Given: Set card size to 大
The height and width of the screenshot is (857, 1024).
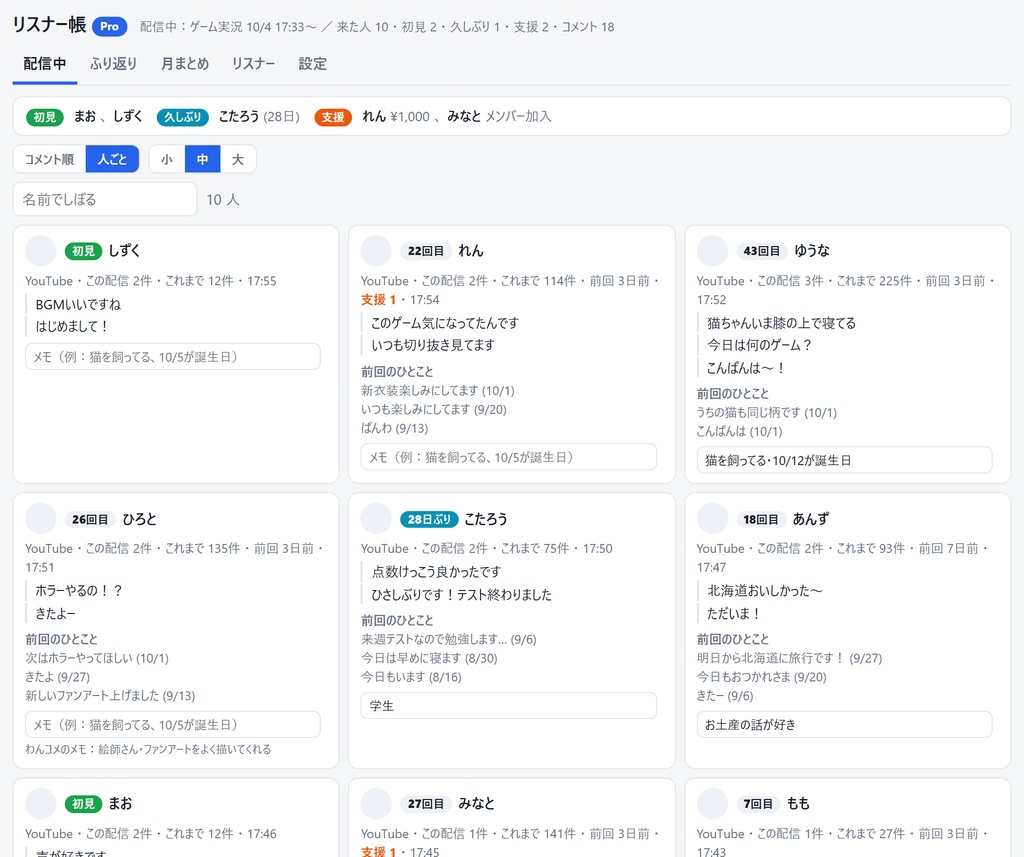Looking at the screenshot, I should 238,159.
